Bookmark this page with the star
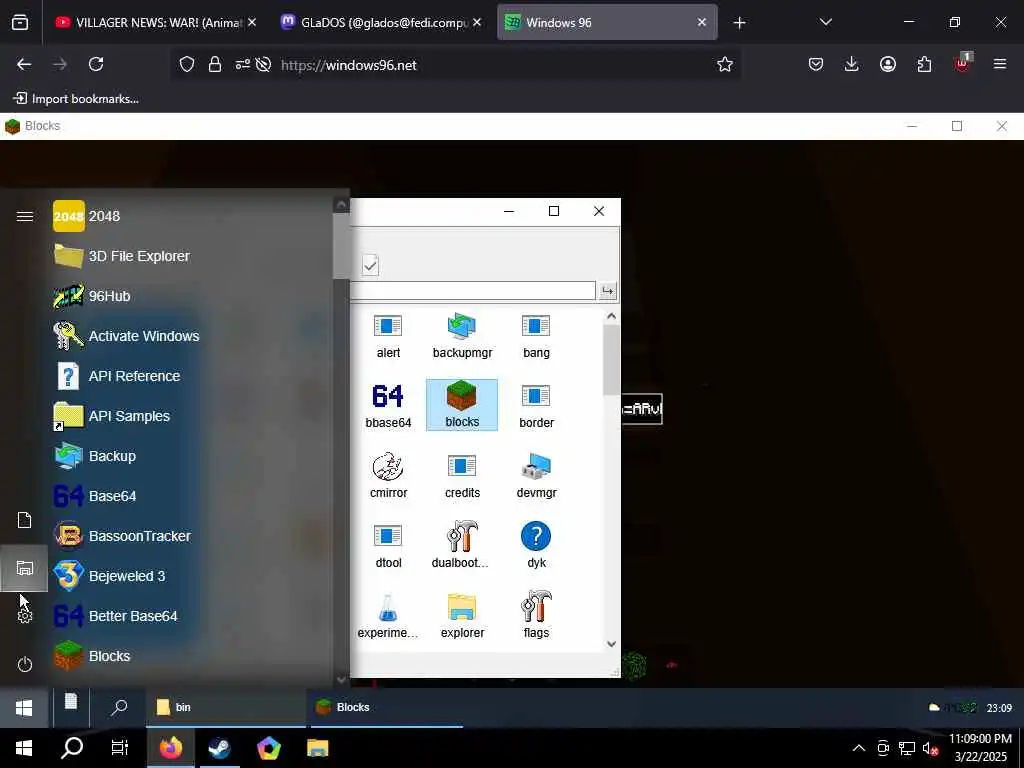The height and width of the screenshot is (768, 1024). tap(724, 64)
